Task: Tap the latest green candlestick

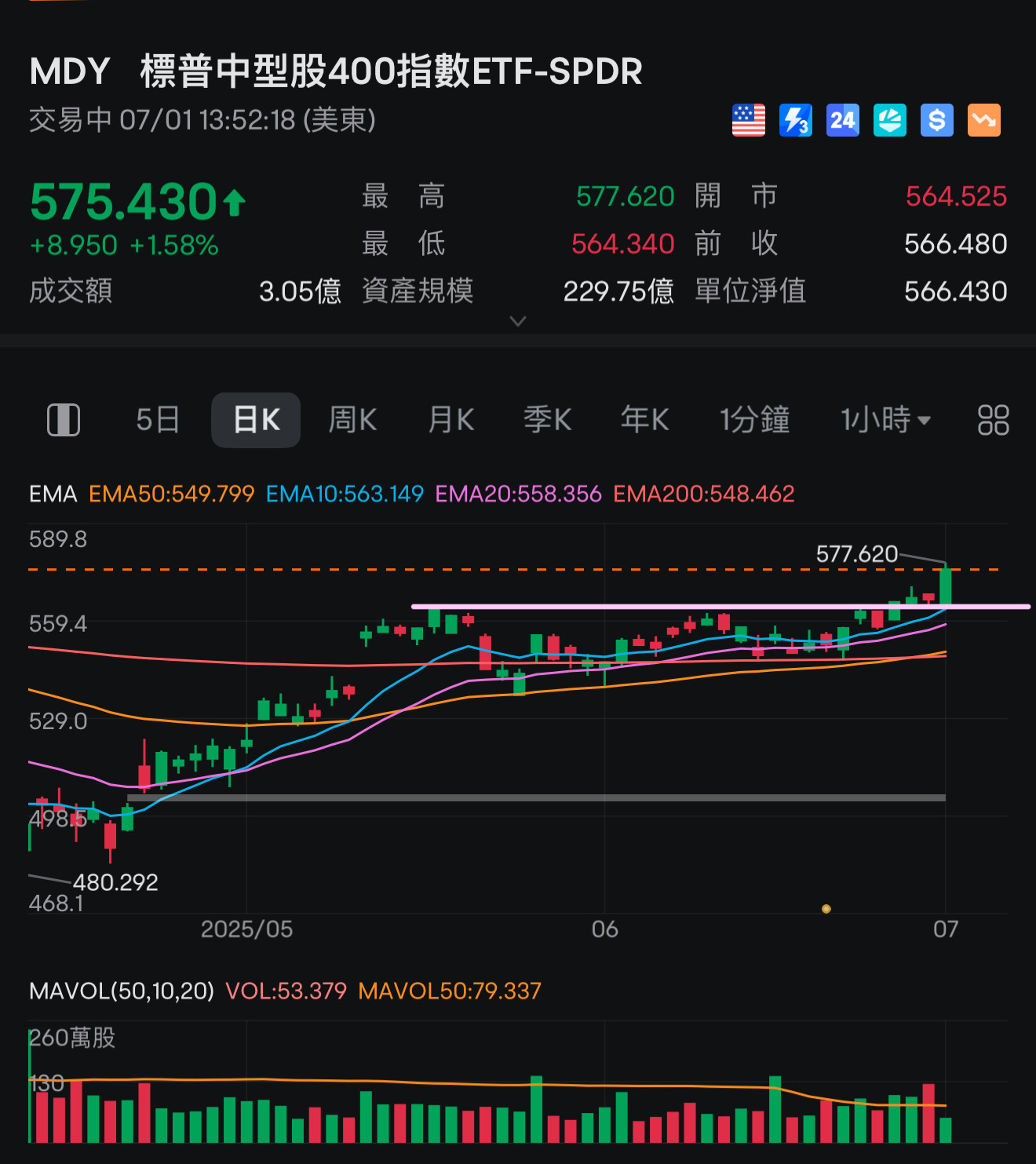Action: coord(946,585)
